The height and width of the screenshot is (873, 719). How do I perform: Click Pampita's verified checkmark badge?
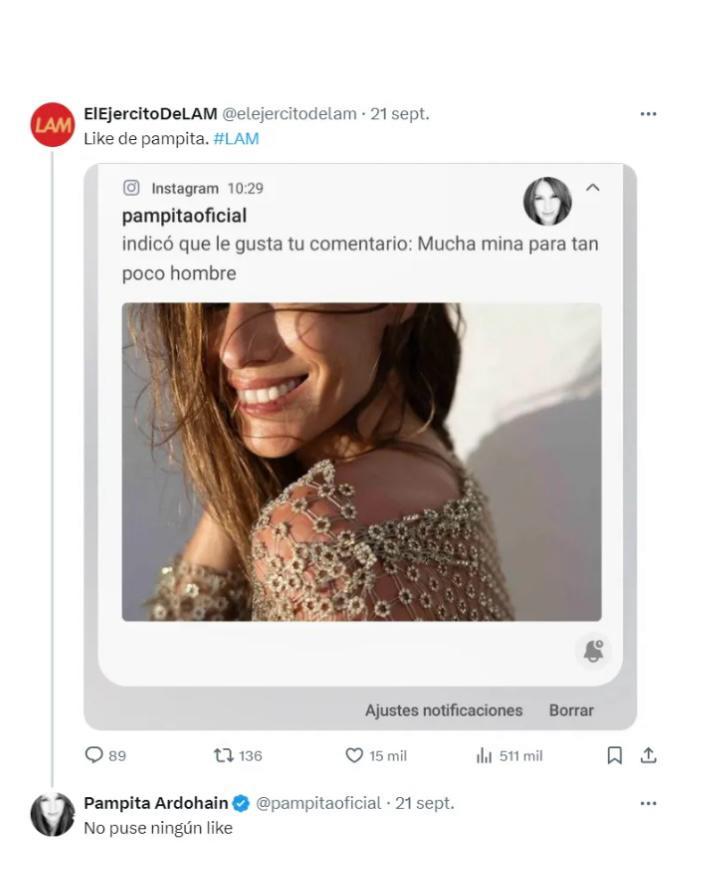240,800
